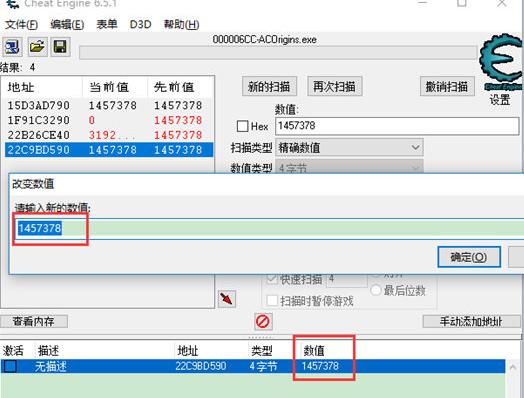Select address row 1F91C3290
This screenshot has height=398, width=524.
(x=109, y=120)
